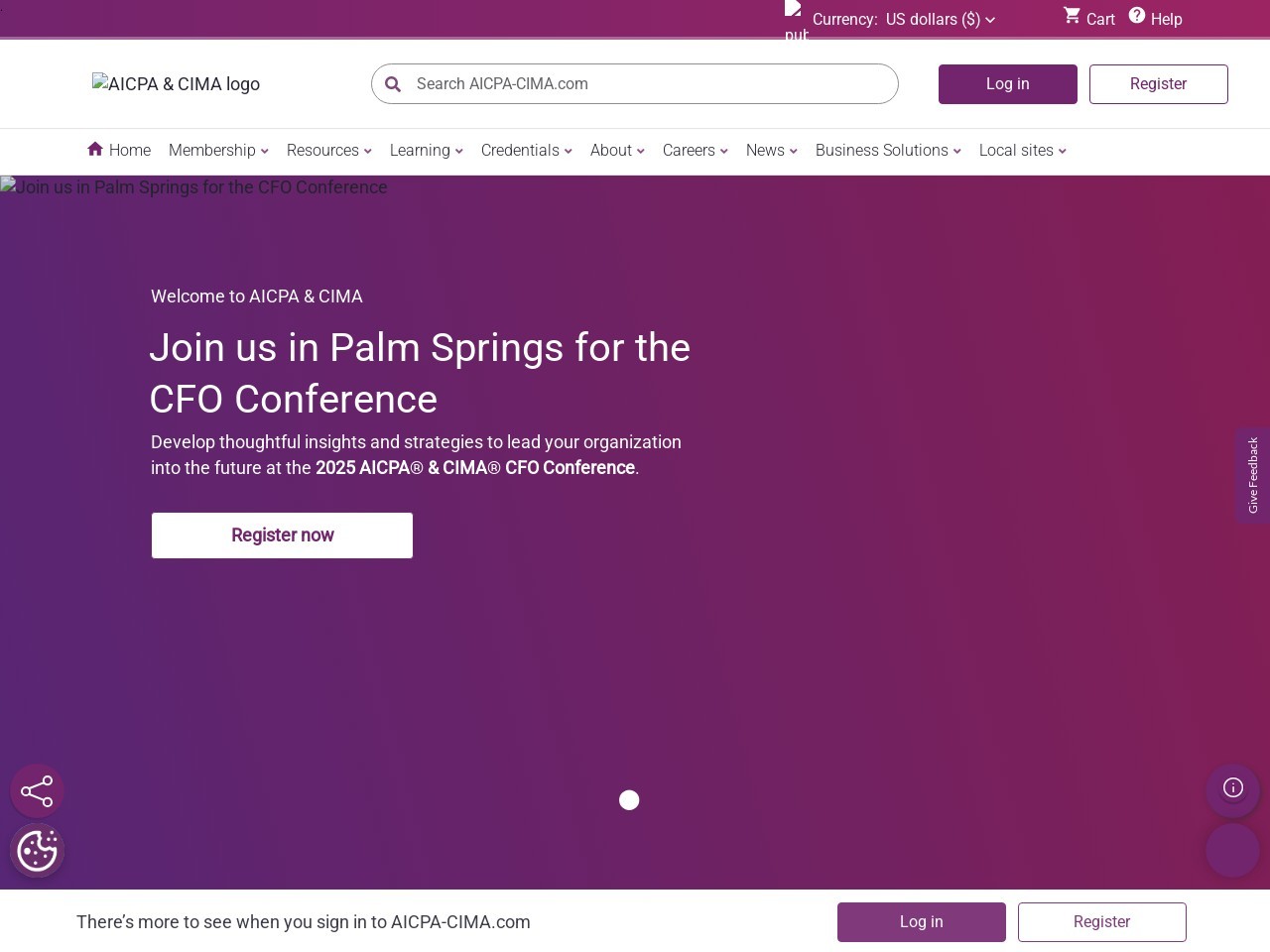1270x952 pixels.
Task: Open cookie preferences icon
Action: (x=38, y=850)
